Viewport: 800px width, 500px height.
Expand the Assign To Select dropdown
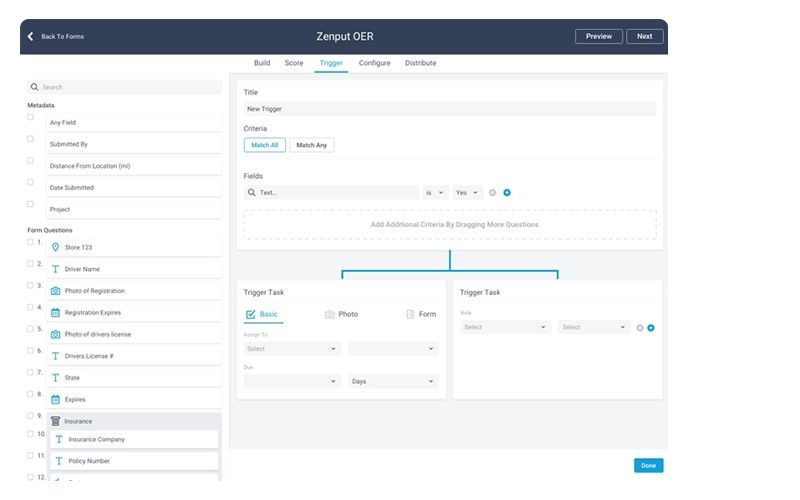(x=291, y=349)
